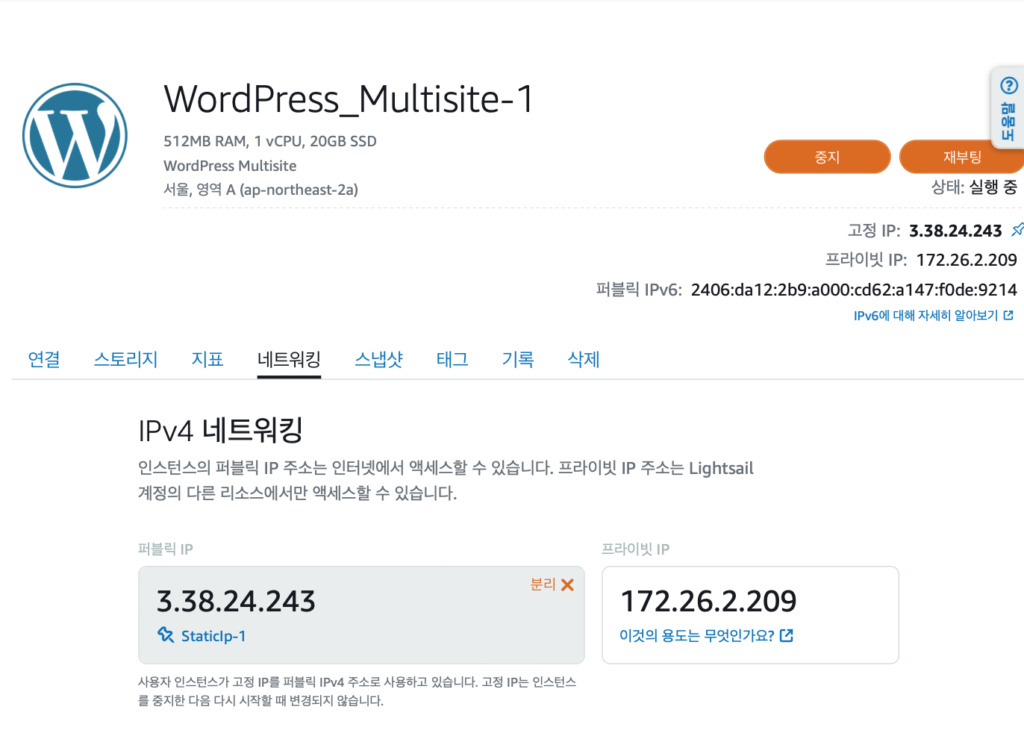Click the header private IP 172.26.2.209
The width and height of the screenshot is (1024, 742).
[967, 260]
